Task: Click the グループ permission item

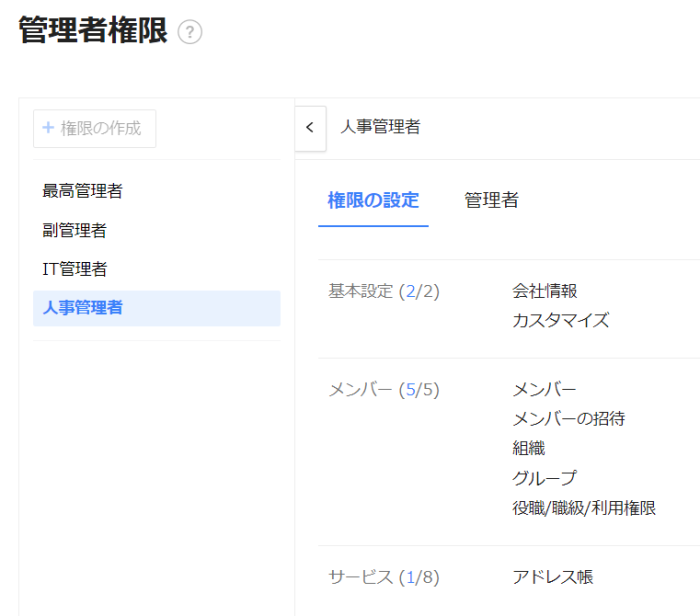Action: tap(545, 478)
